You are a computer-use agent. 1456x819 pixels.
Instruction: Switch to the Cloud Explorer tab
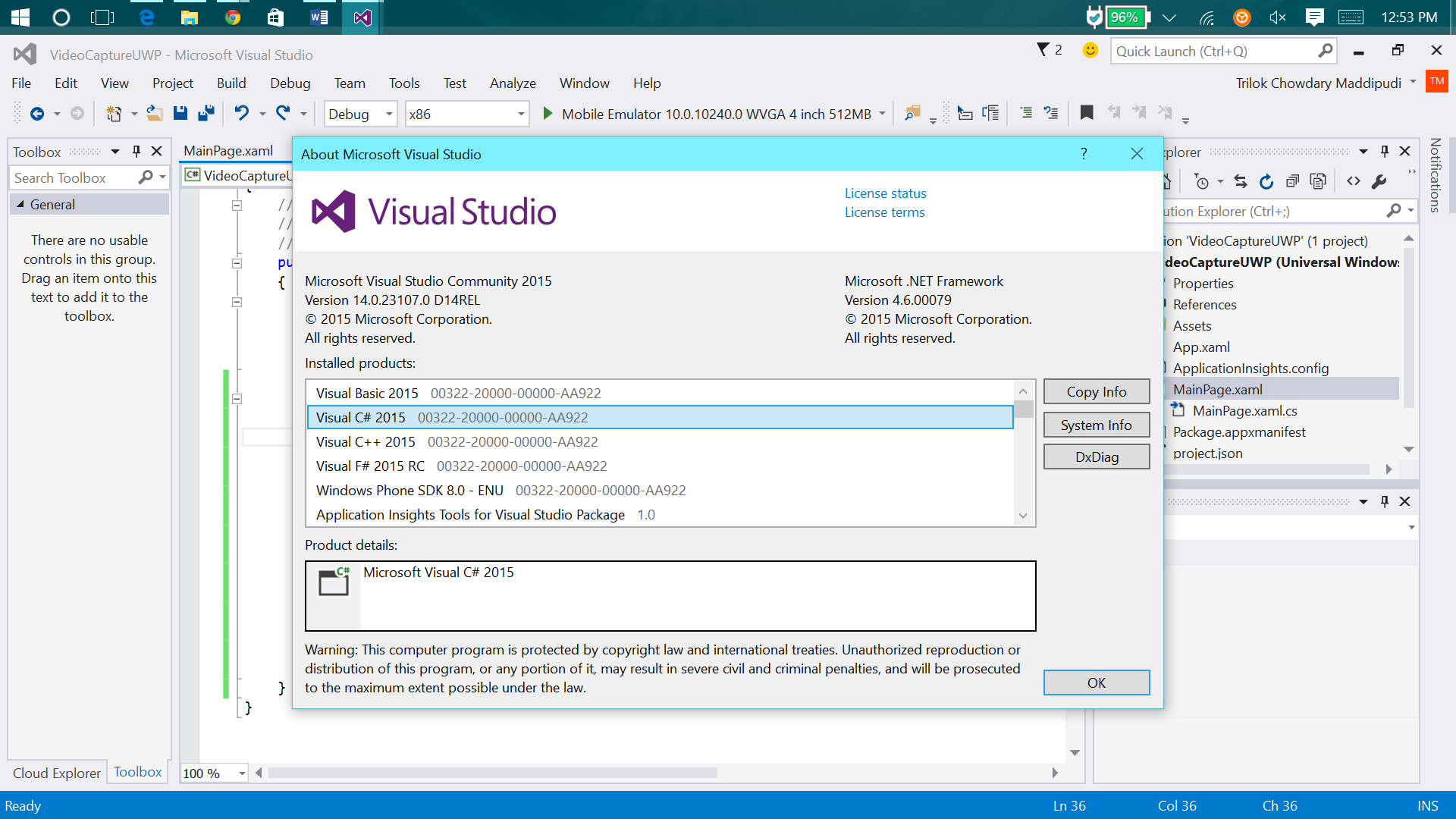tap(57, 773)
